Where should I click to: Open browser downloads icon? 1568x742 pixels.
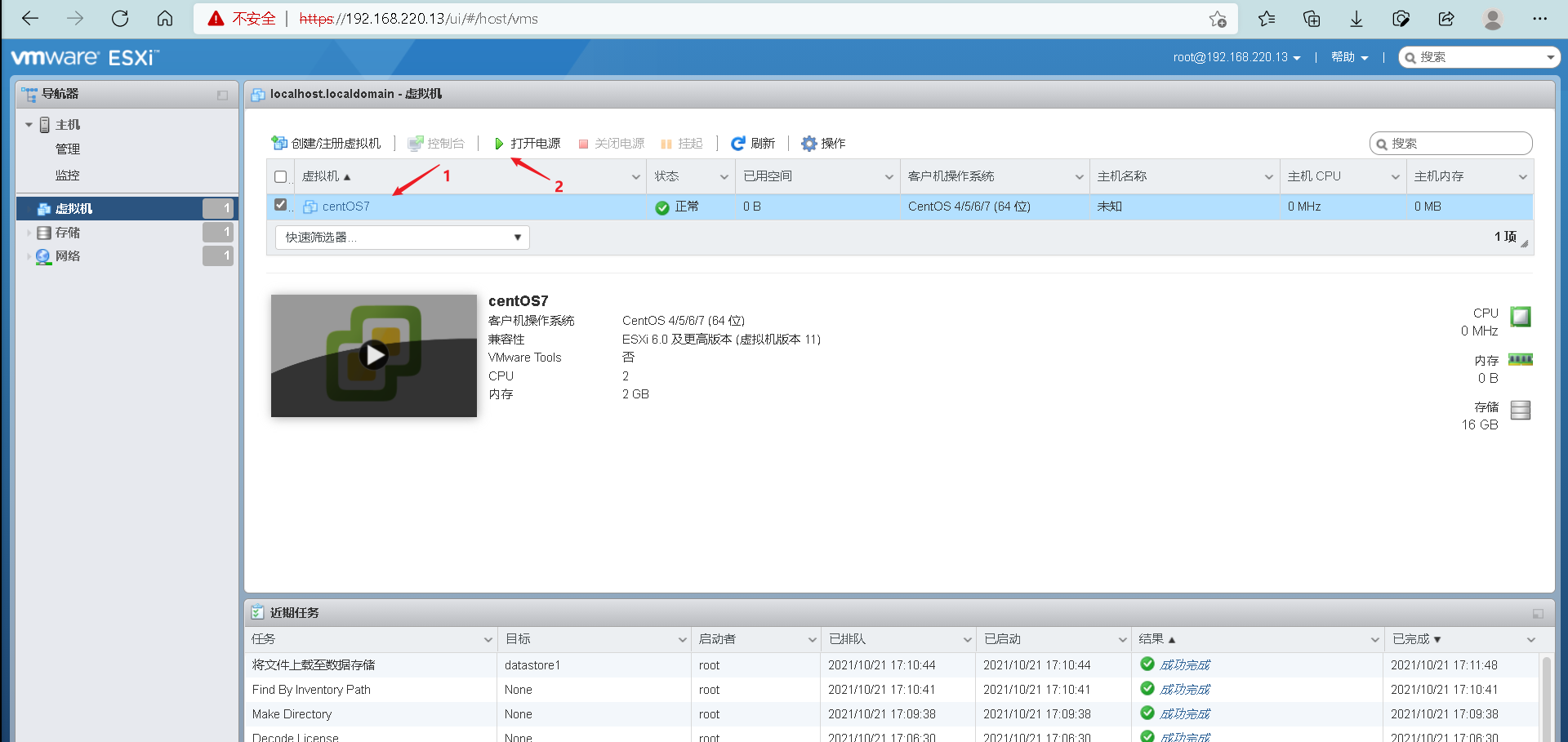pyautogui.click(x=1356, y=19)
